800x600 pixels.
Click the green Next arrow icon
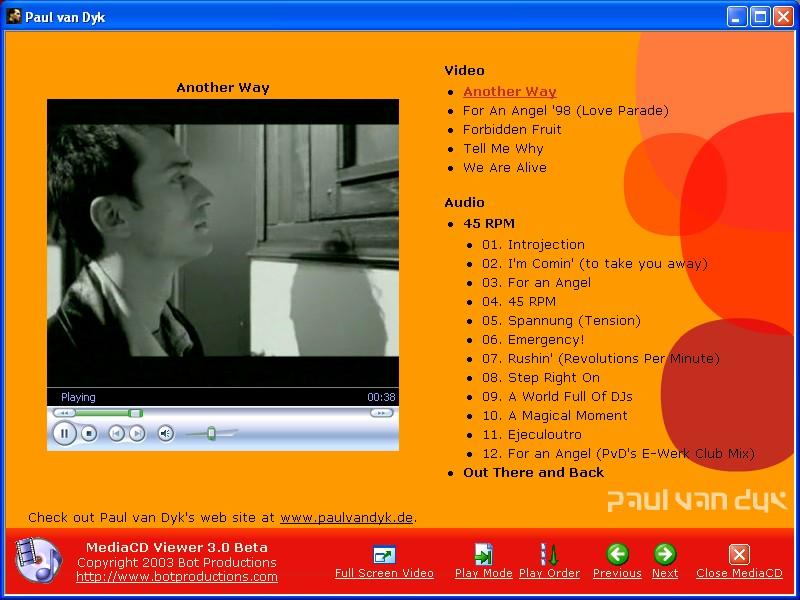coord(665,554)
